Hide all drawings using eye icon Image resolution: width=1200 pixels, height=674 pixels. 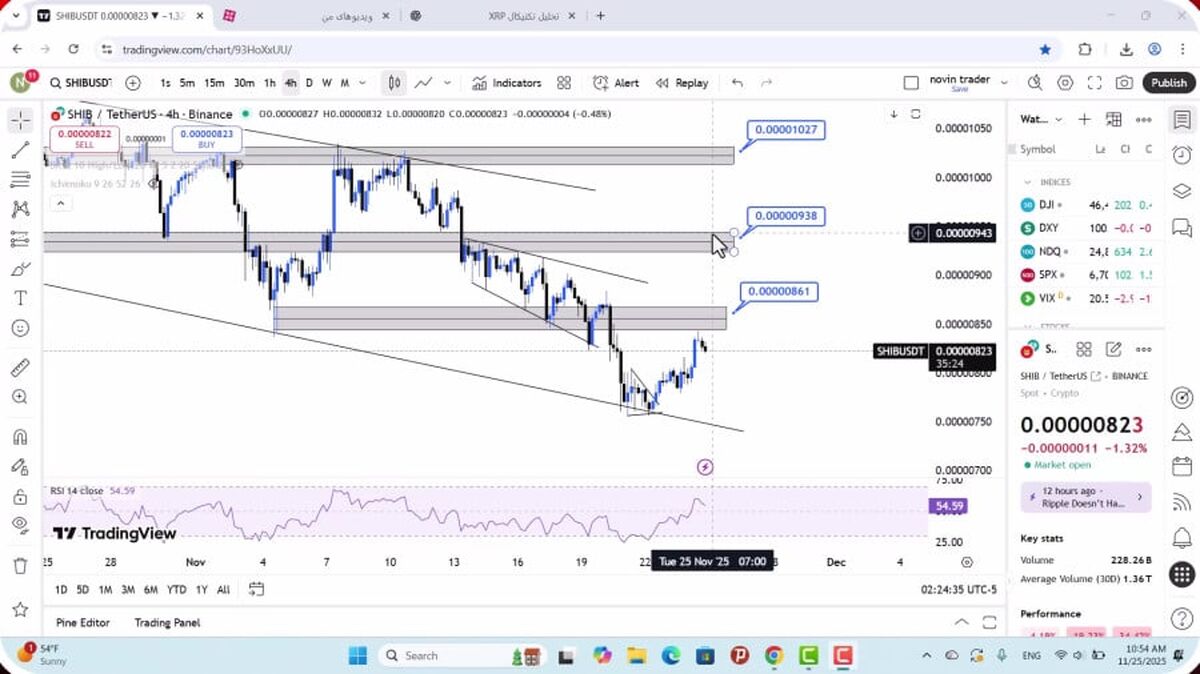(x=20, y=525)
